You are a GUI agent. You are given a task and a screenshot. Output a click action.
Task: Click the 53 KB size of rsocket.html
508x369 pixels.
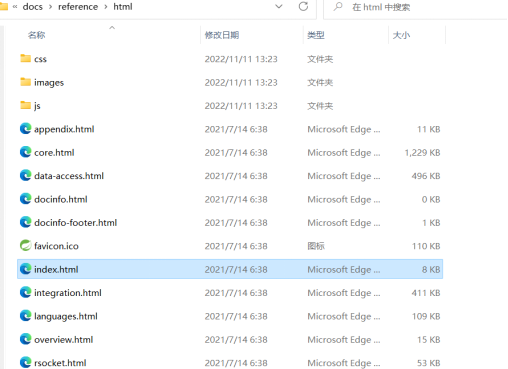point(429,363)
